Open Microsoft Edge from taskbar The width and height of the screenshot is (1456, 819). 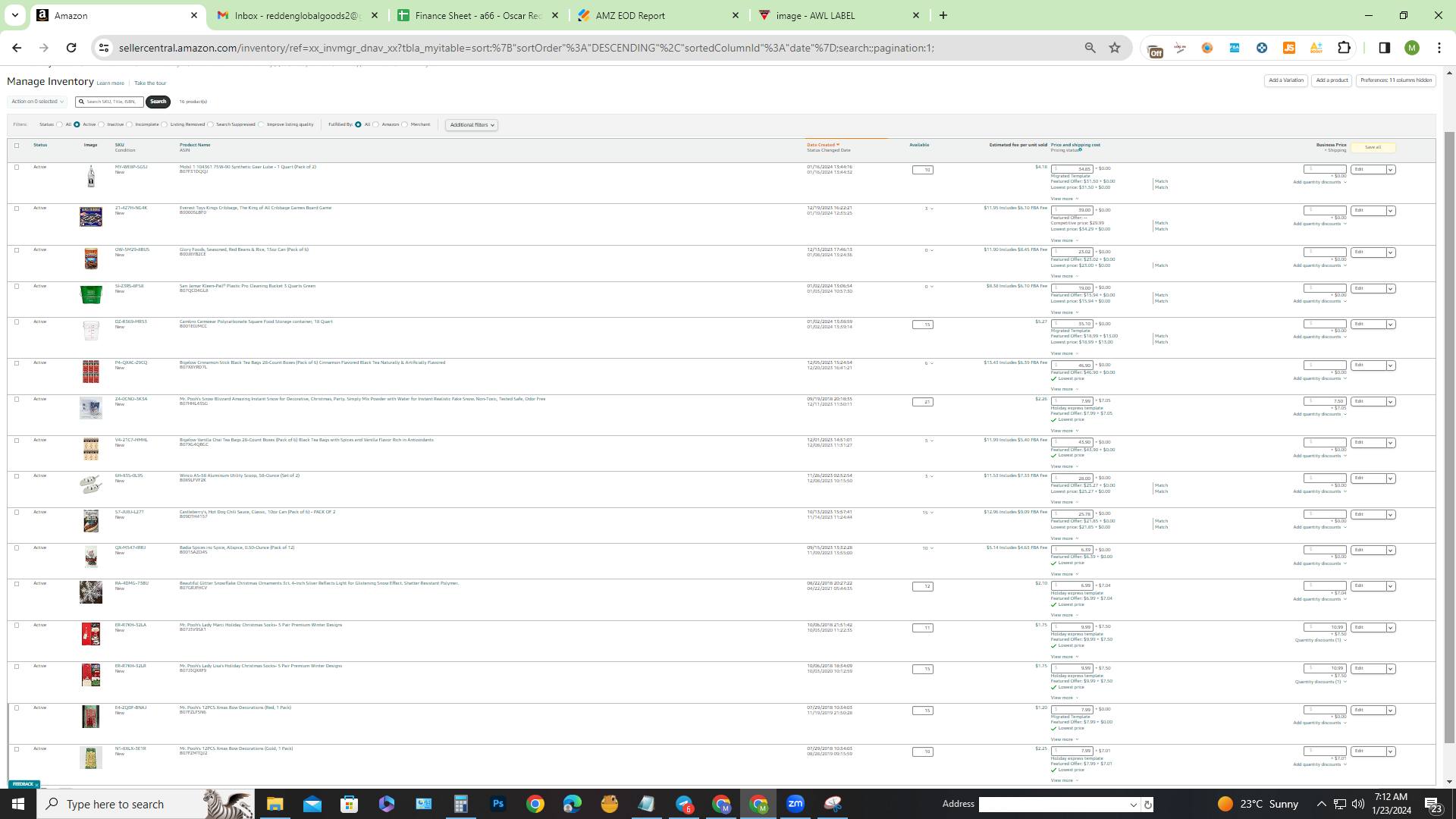pyautogui.click(x=573, y=804)
